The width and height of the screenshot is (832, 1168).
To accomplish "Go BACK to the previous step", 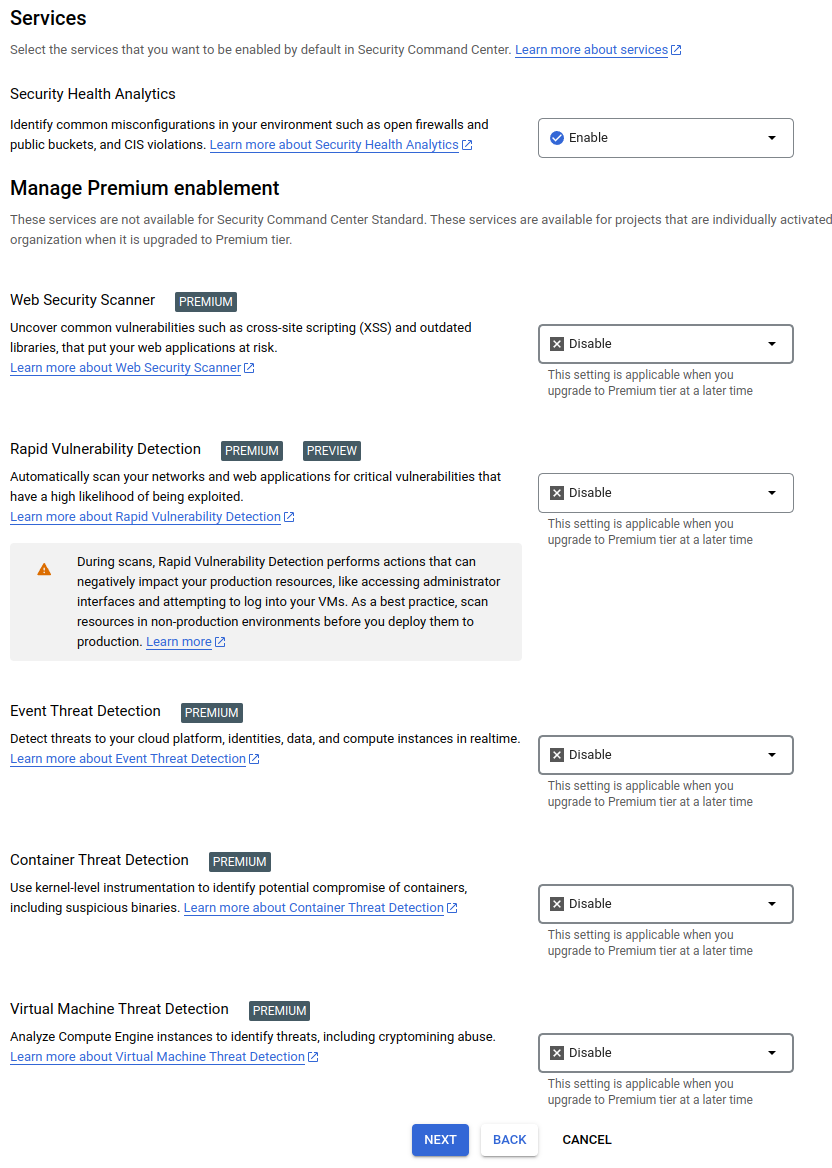I will [509, 1140].
